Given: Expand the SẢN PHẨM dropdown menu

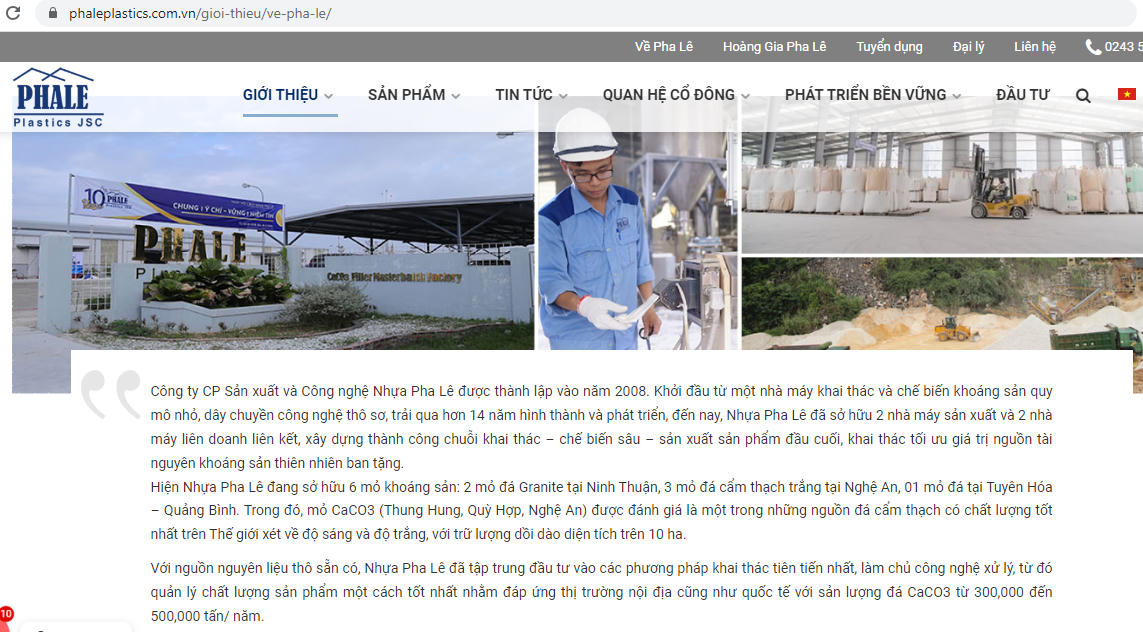Looking at the screenshot, I should coord(414,95).
